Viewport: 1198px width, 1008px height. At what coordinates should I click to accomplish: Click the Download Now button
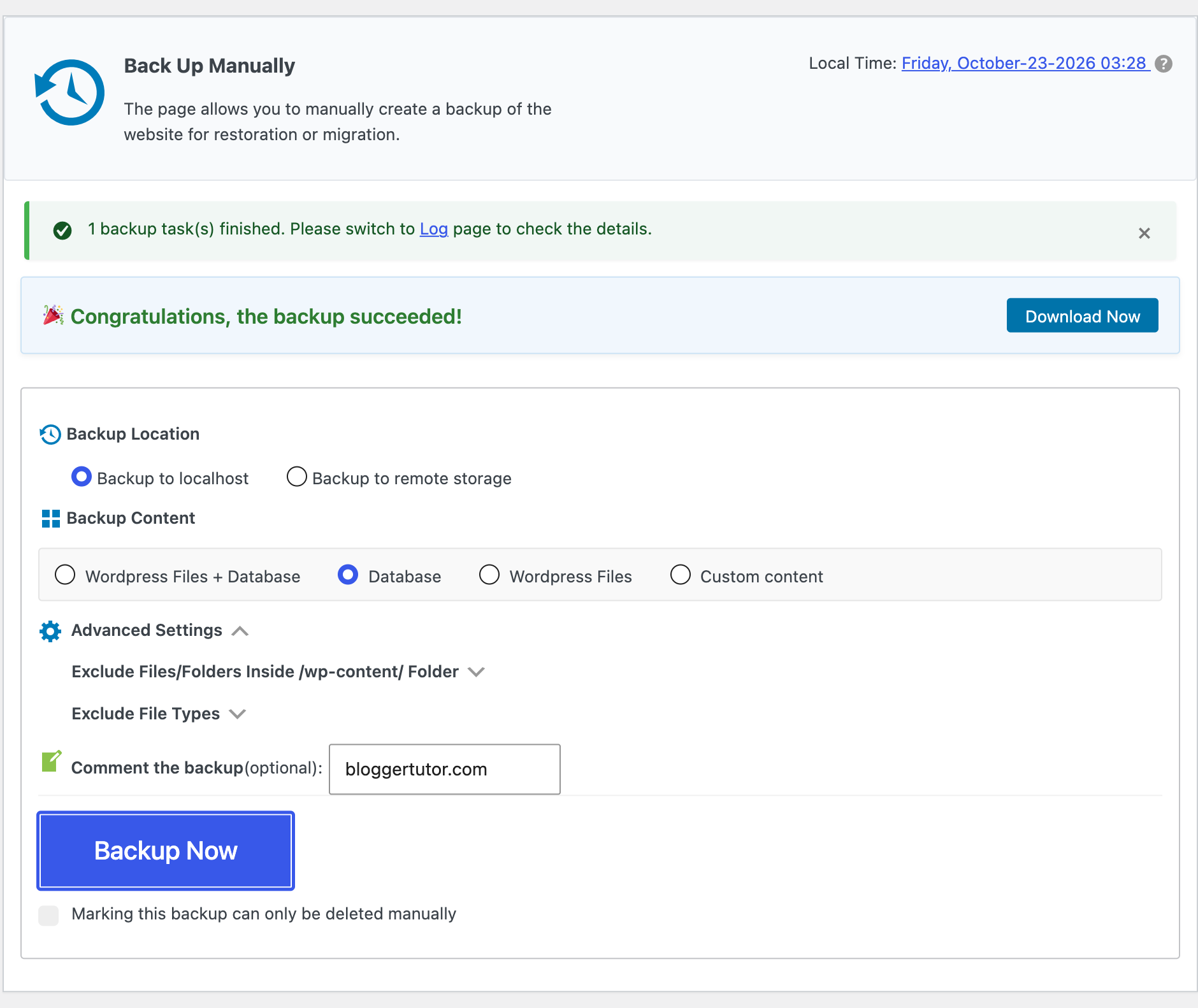(x=1082, y=315)
